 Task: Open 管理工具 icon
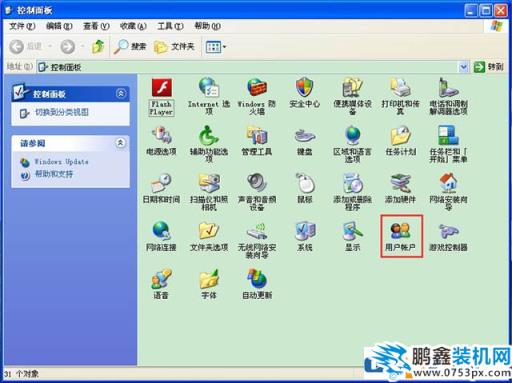pyautogui.click(x=257, y=141)
